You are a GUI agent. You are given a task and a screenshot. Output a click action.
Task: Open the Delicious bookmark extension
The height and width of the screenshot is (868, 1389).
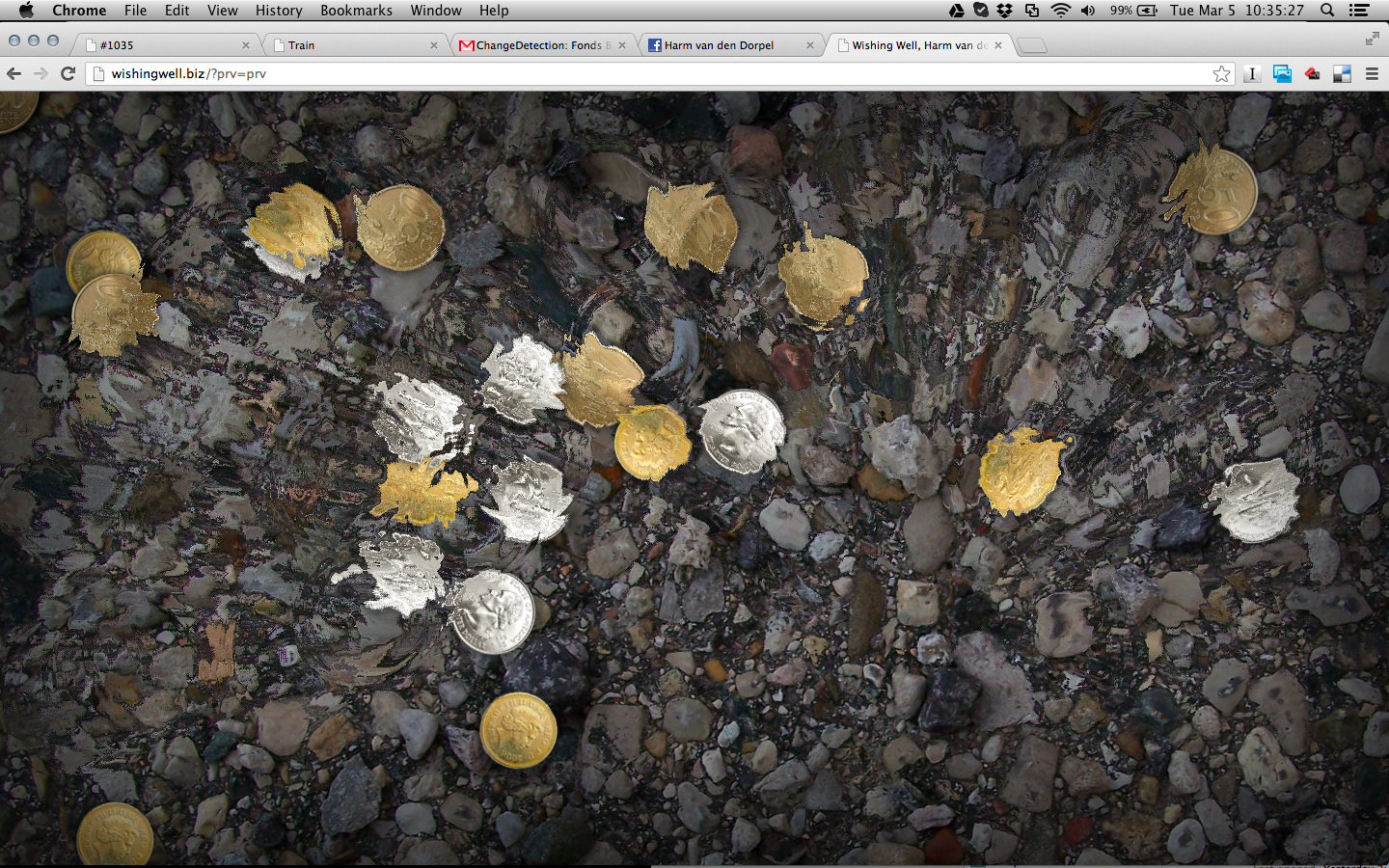click(x=1342, y=74)
